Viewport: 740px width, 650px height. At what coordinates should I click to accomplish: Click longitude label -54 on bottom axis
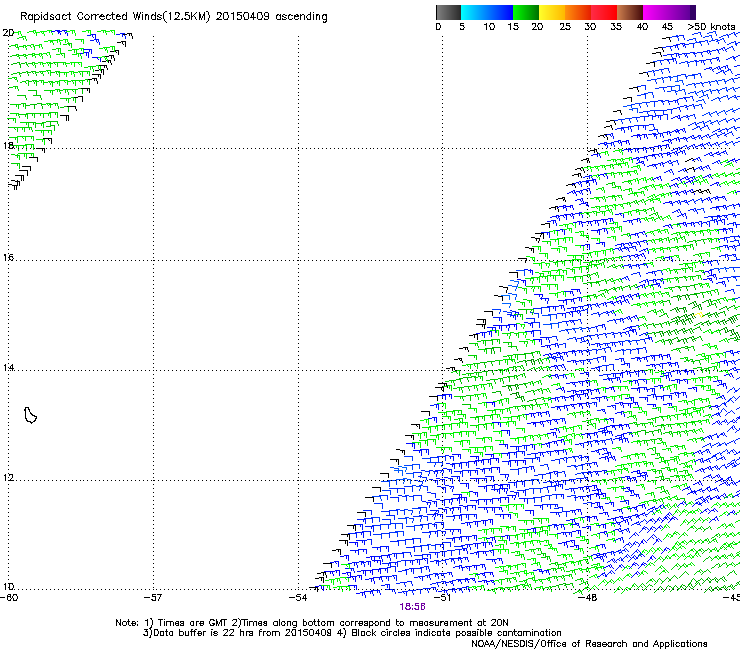[298, 598]
